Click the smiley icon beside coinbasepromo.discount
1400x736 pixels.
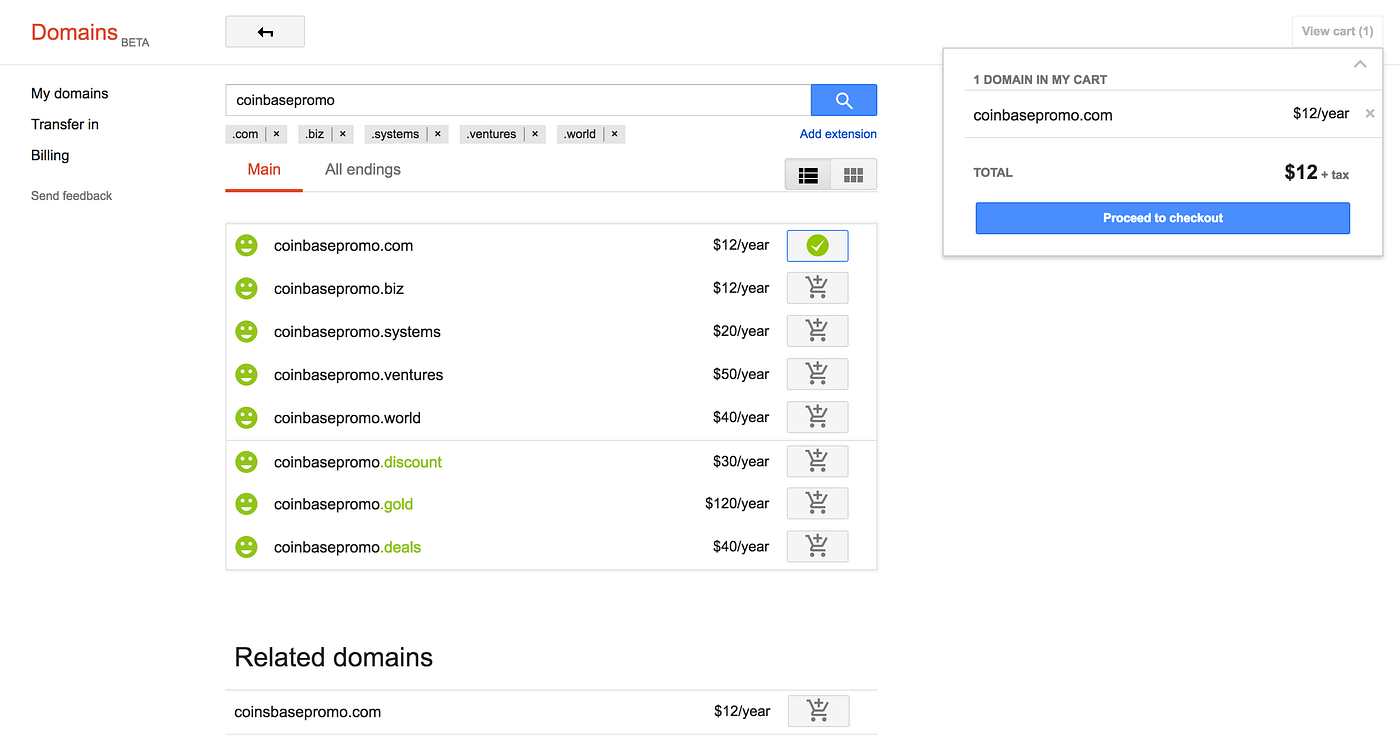[x=246, y=461]
